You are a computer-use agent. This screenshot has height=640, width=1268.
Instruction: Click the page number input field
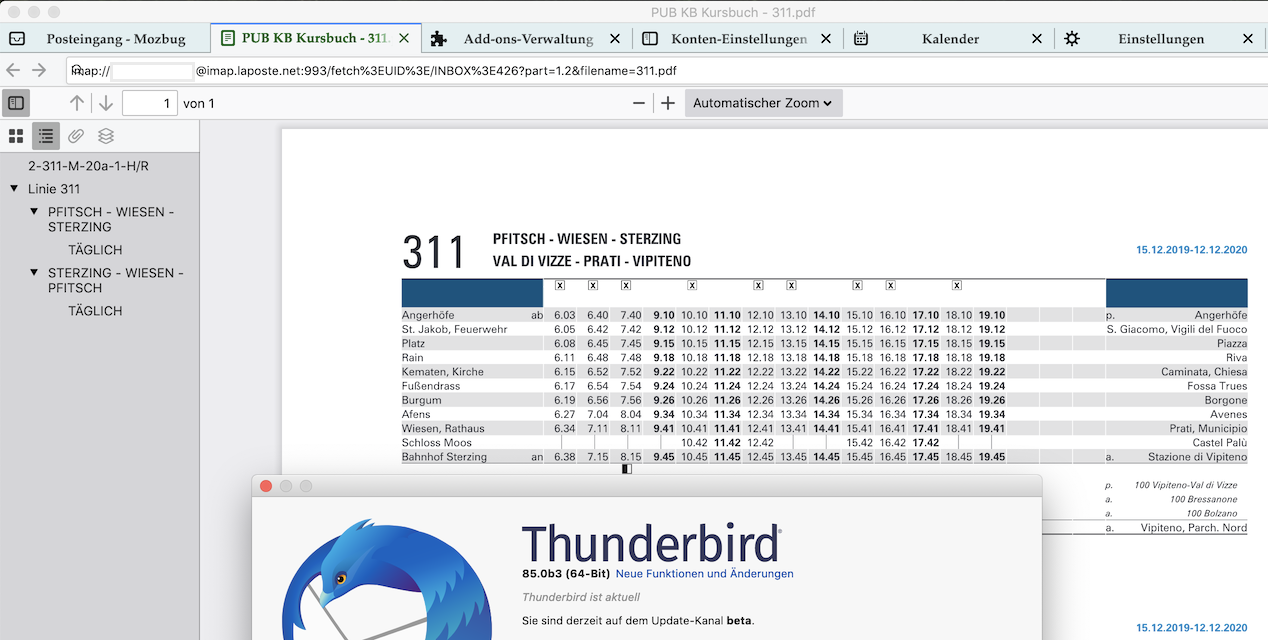(150, 103)
